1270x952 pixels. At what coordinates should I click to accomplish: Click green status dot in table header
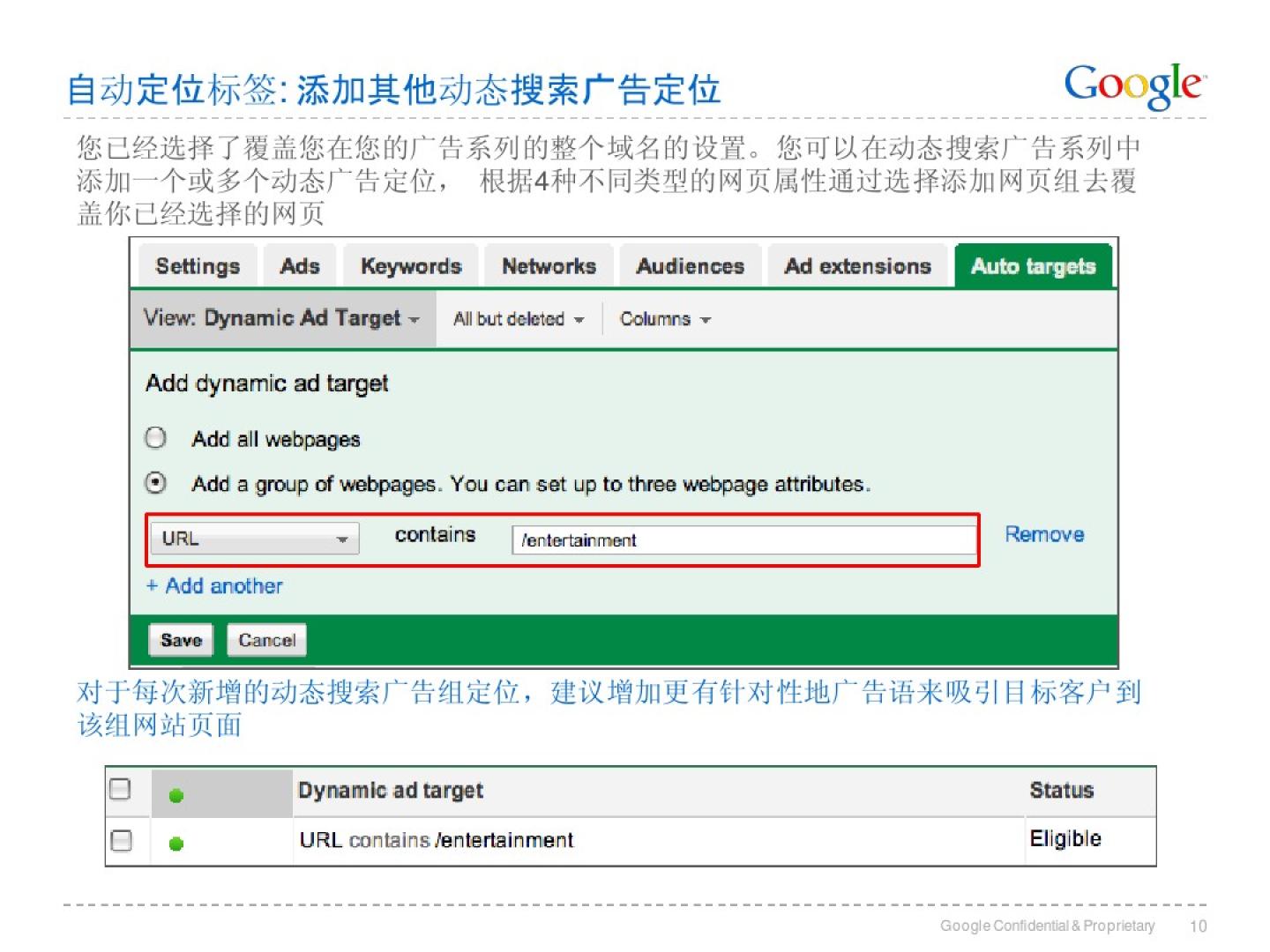point(176,795)
